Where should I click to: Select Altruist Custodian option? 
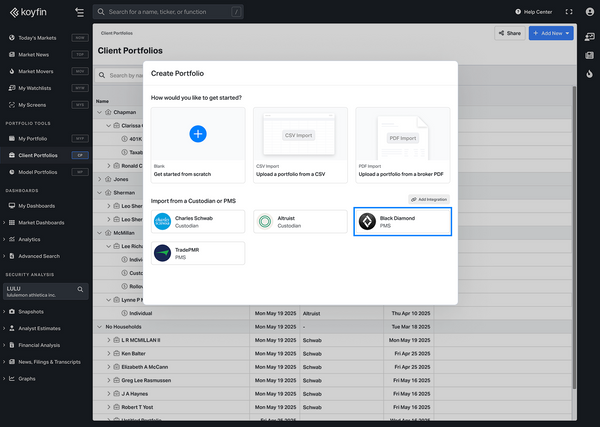tap(300, 222)
